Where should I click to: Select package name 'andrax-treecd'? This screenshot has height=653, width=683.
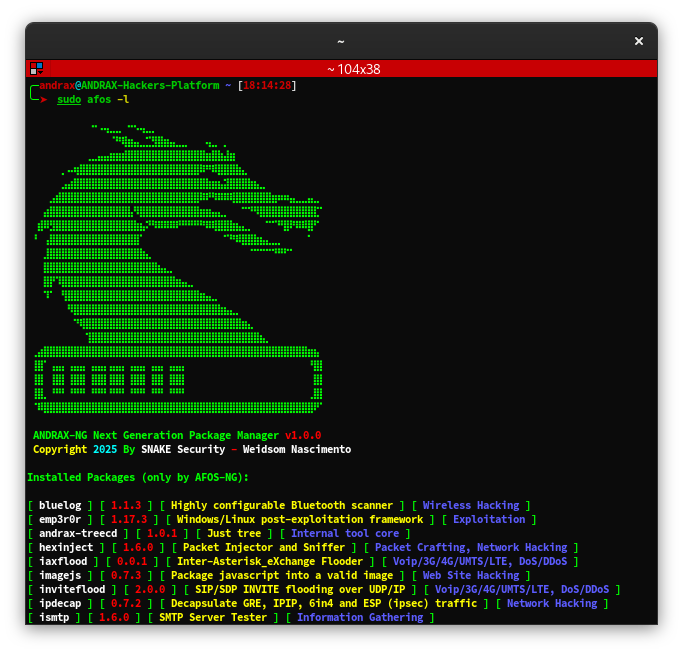pos(78,533)
